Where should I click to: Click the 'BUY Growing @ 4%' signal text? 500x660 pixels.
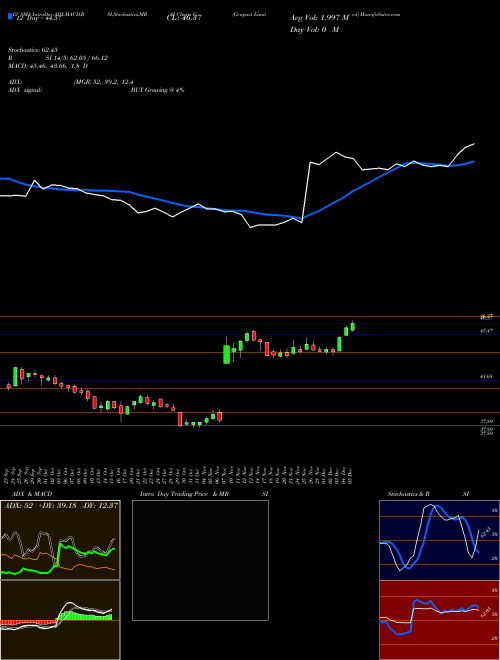[157, 90]
